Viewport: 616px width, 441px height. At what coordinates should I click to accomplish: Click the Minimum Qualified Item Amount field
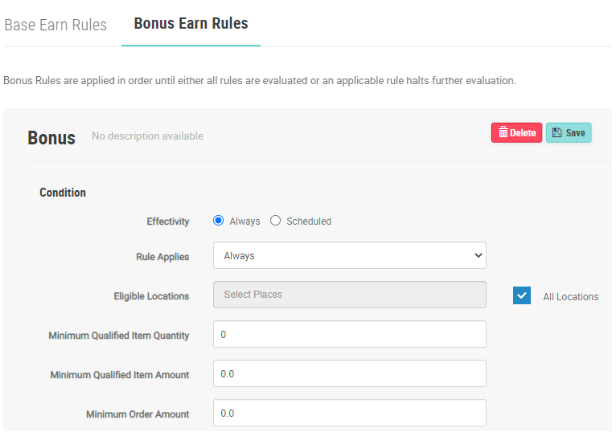[x=349, y=373]
